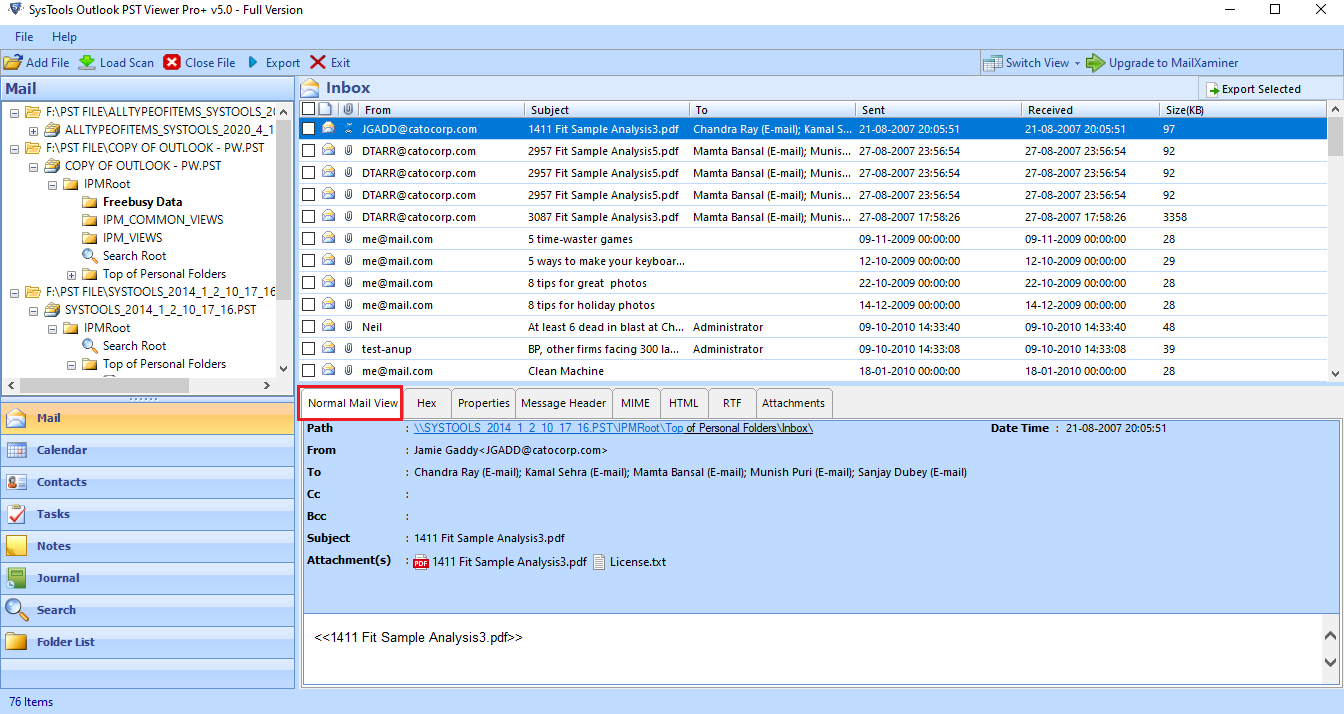This screenshot has height=714, width=1344.
Task: Toggle the select-all checkbox in the list header
Action: coord(309,109)
